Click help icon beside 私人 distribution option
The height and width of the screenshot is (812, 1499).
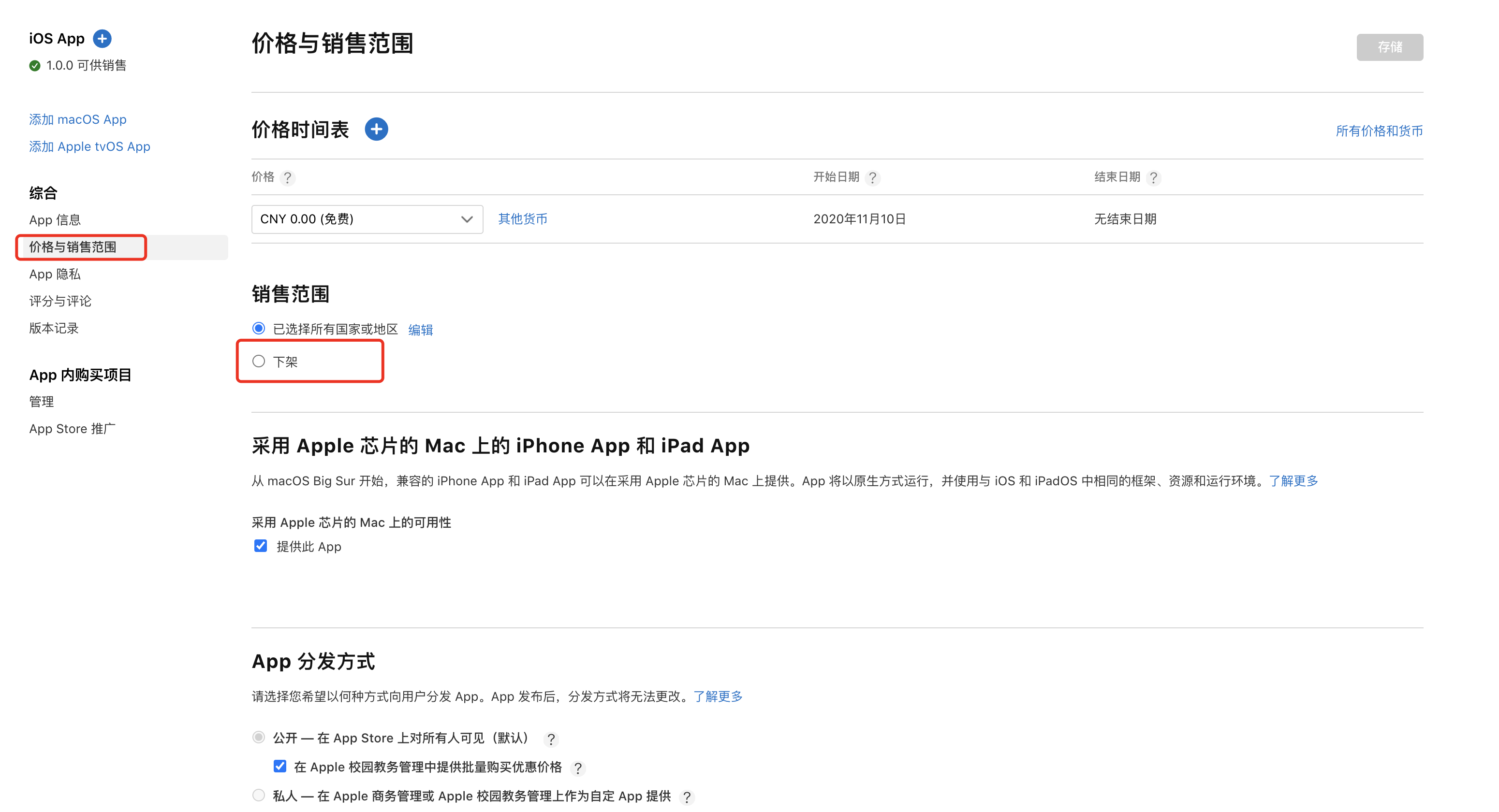click(687, 797)
